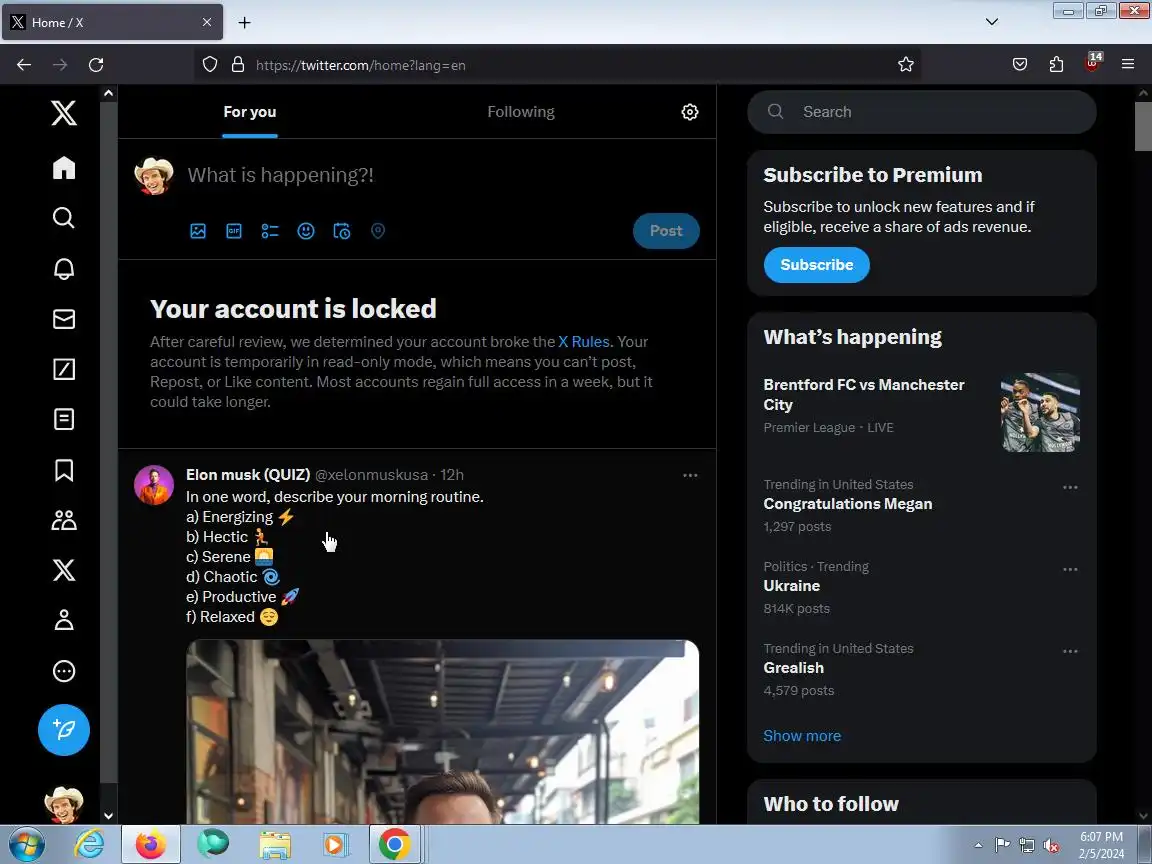Image resolution: width=1152 pixels, height=864 pixels.
Task: Reload the page with refresh icon
Action: click(96, 65)
